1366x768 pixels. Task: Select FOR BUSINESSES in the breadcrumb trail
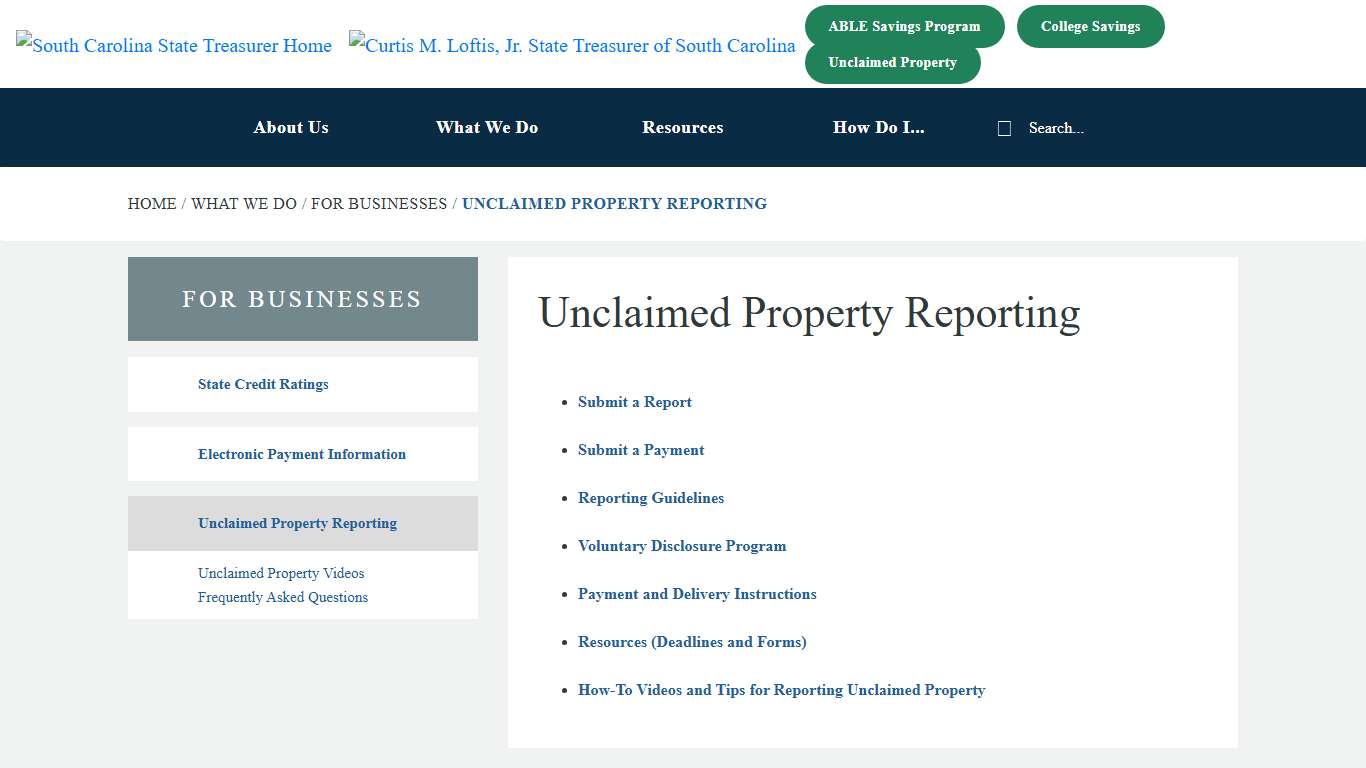[379, 203]
